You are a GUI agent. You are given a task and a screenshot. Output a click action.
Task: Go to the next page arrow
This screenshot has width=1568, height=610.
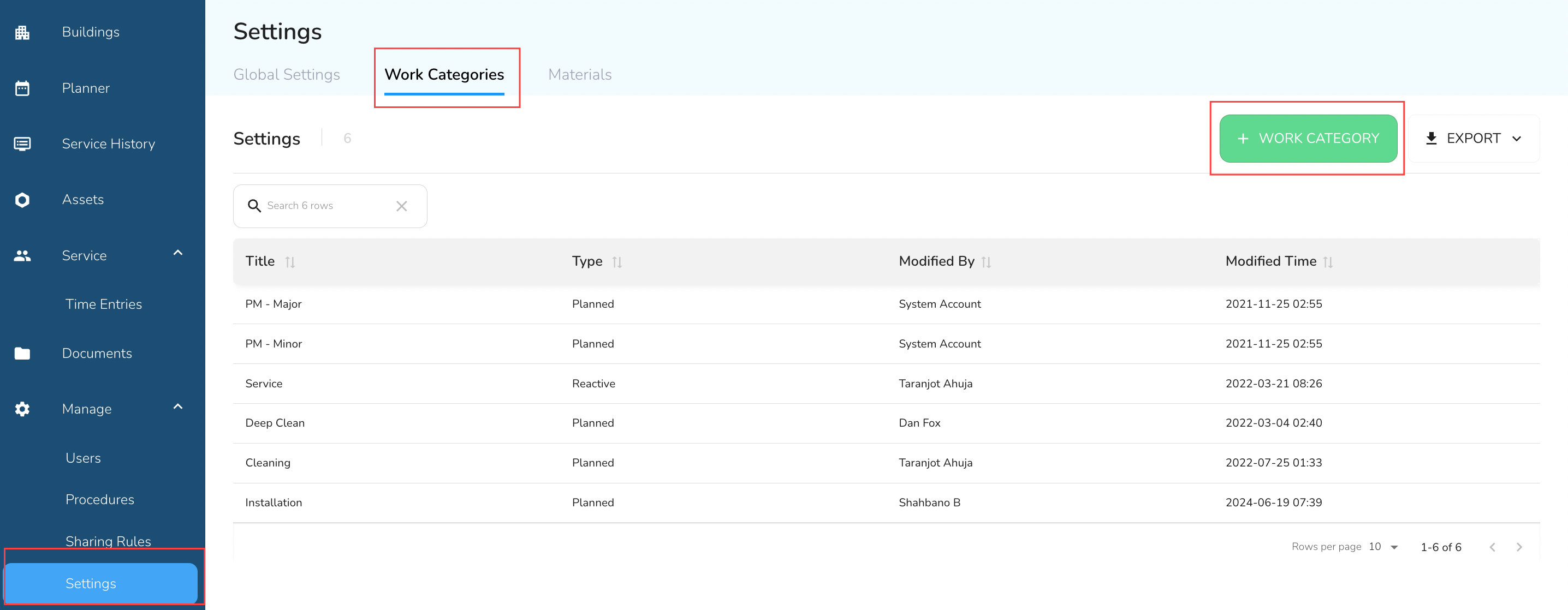click(1519, 547)
